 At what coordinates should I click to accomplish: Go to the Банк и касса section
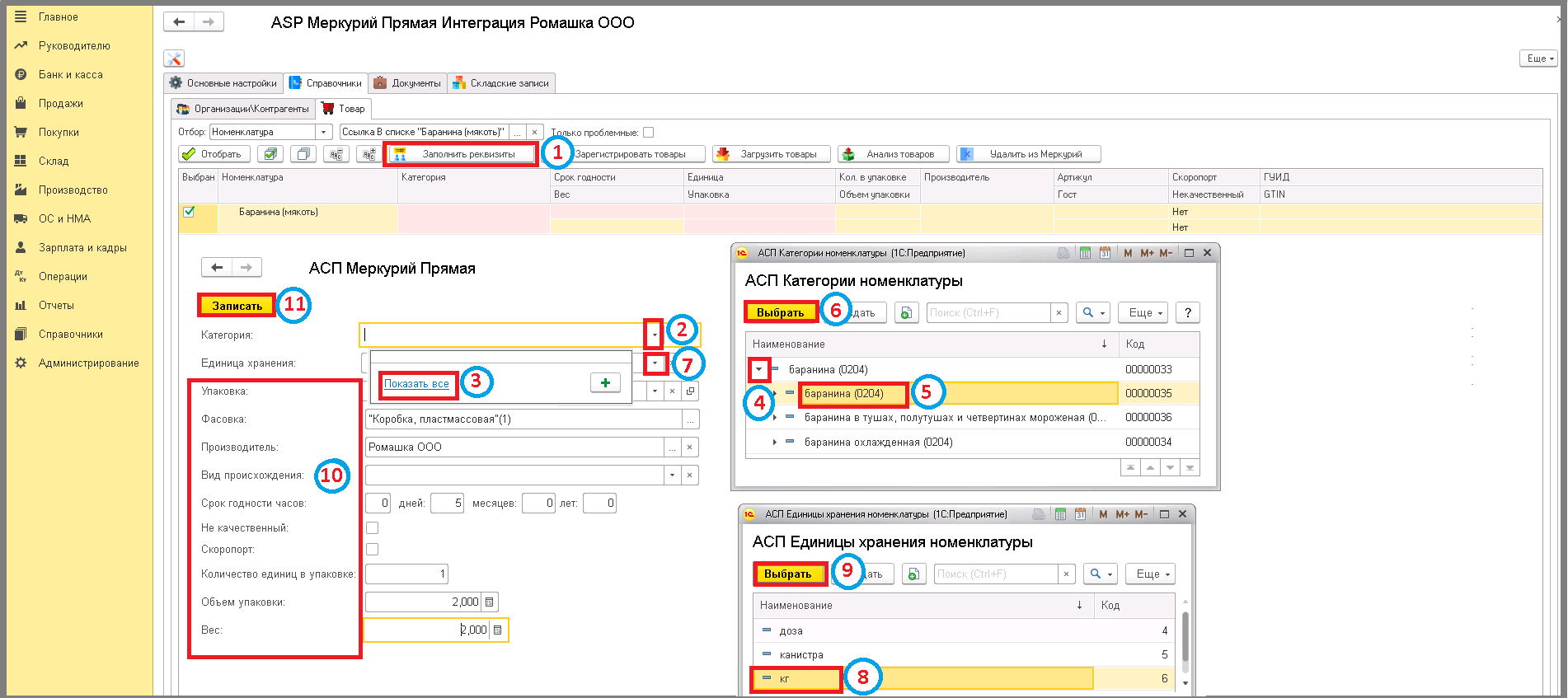tap(71, 74)
